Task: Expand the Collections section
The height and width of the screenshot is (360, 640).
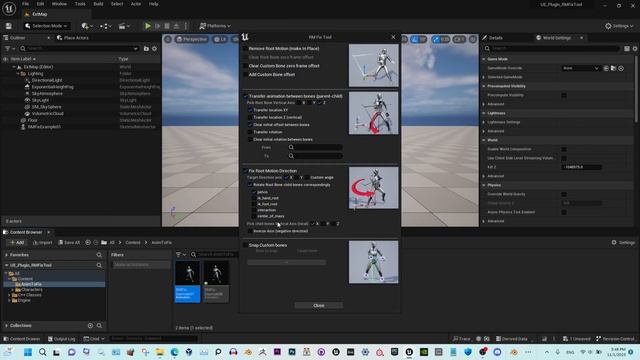Action: coord(7,325)
